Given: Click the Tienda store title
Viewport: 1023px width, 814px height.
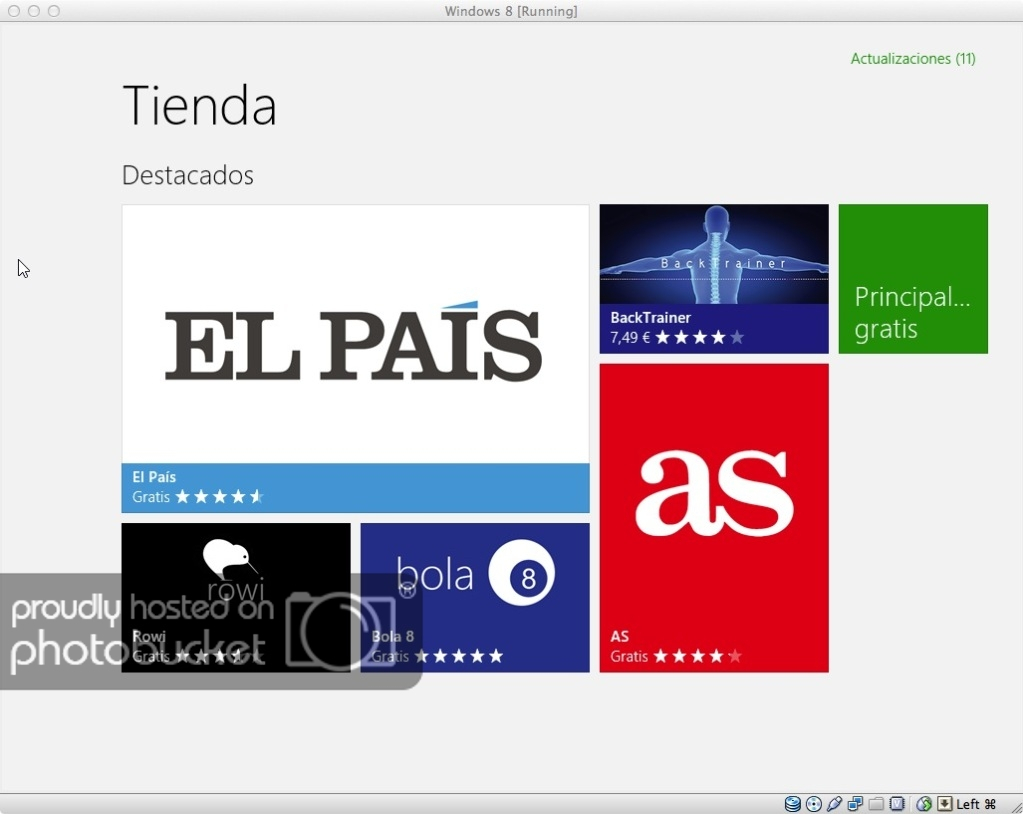Looking at the screenshot, I should pyautogui.click(x=199, y=106).
